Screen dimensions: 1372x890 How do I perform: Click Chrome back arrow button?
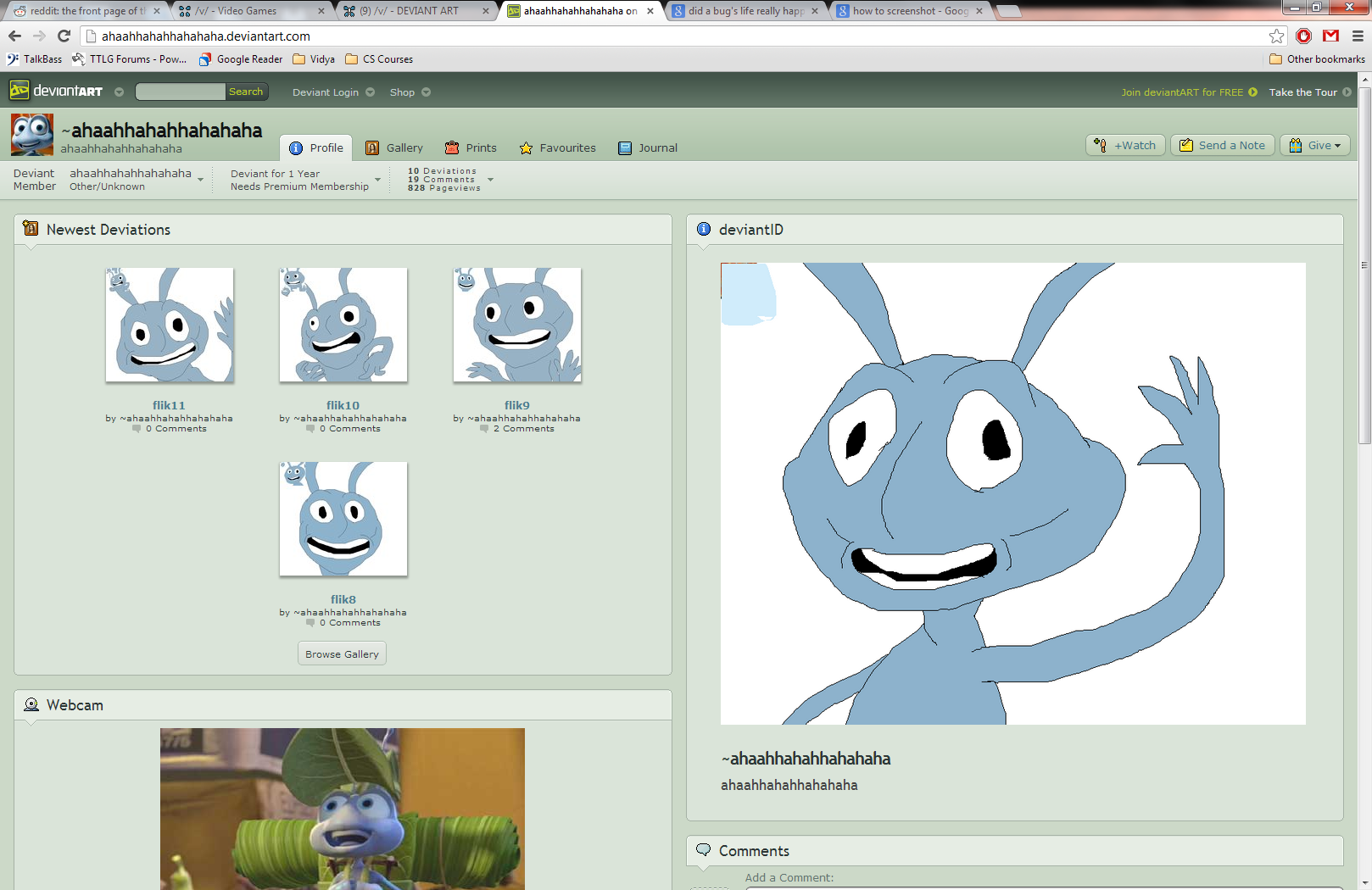pos(14,36)
